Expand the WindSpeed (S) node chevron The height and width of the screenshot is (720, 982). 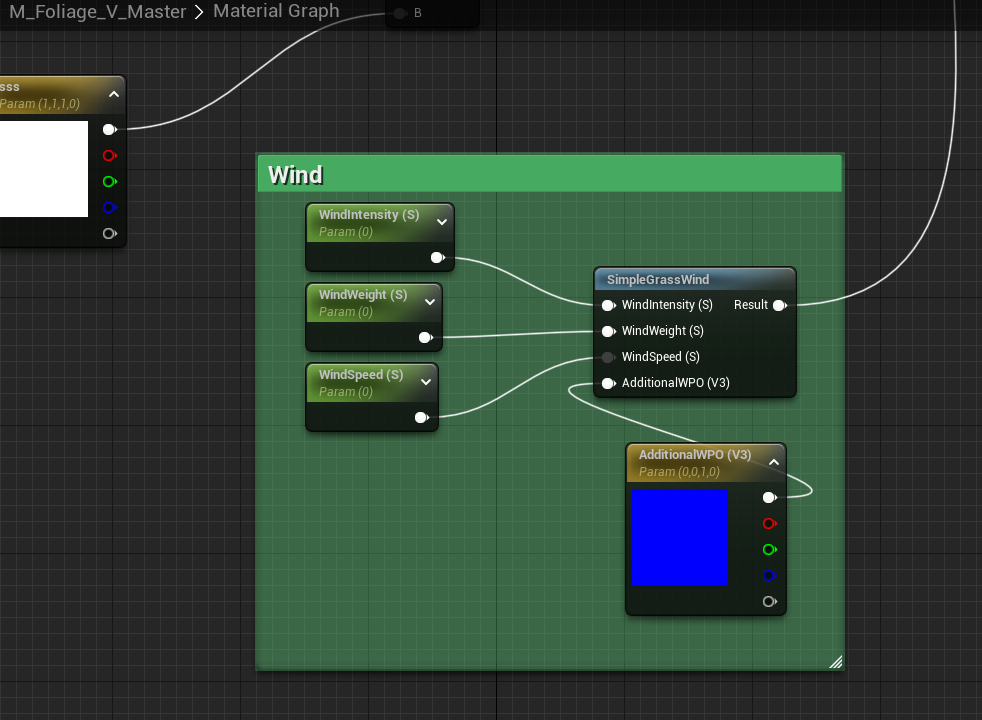point(426,382)
